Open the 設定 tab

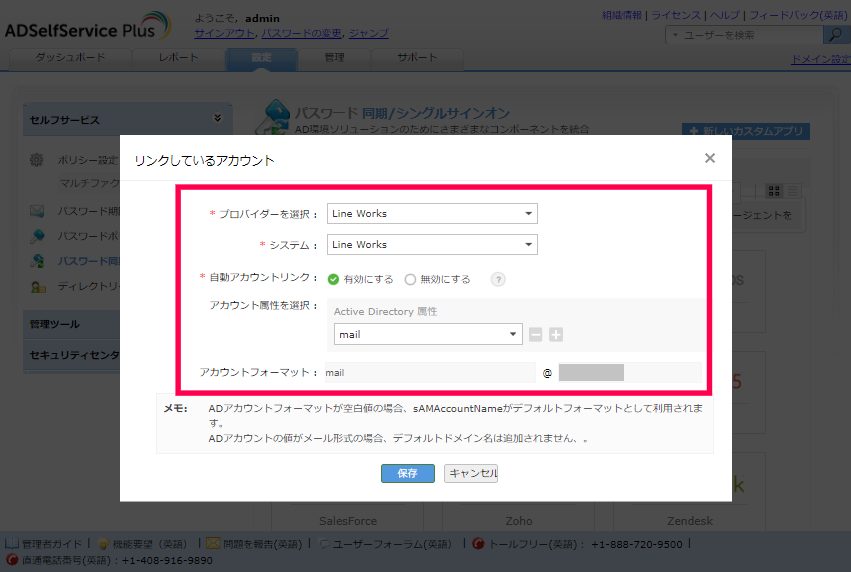(x=262, y=58)
